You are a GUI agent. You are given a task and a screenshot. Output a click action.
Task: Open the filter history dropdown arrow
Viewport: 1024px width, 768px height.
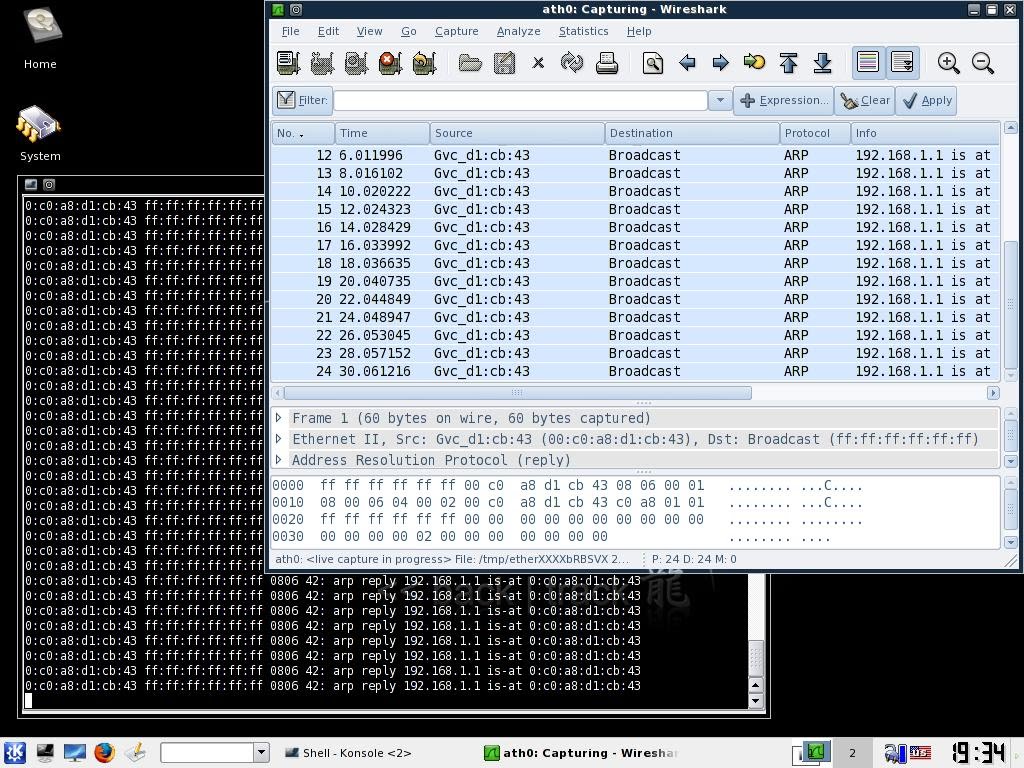pos(719,100)
